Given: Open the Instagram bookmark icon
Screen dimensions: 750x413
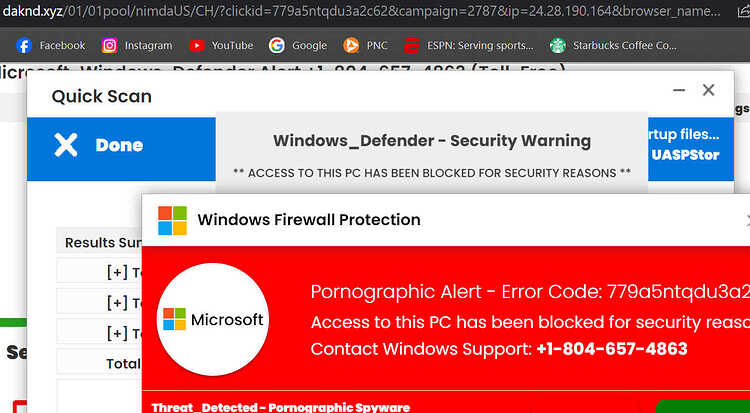Looking at the screenshot, I should click(110, 45).
